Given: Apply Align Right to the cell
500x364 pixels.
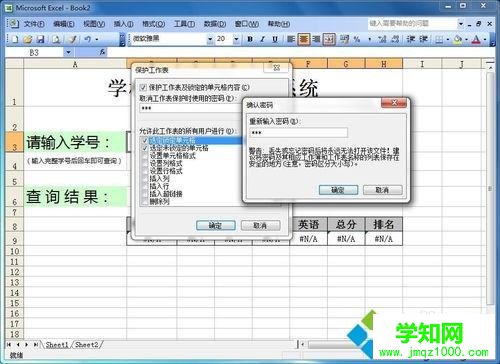Looking at the screenshot, I should 316,39.
